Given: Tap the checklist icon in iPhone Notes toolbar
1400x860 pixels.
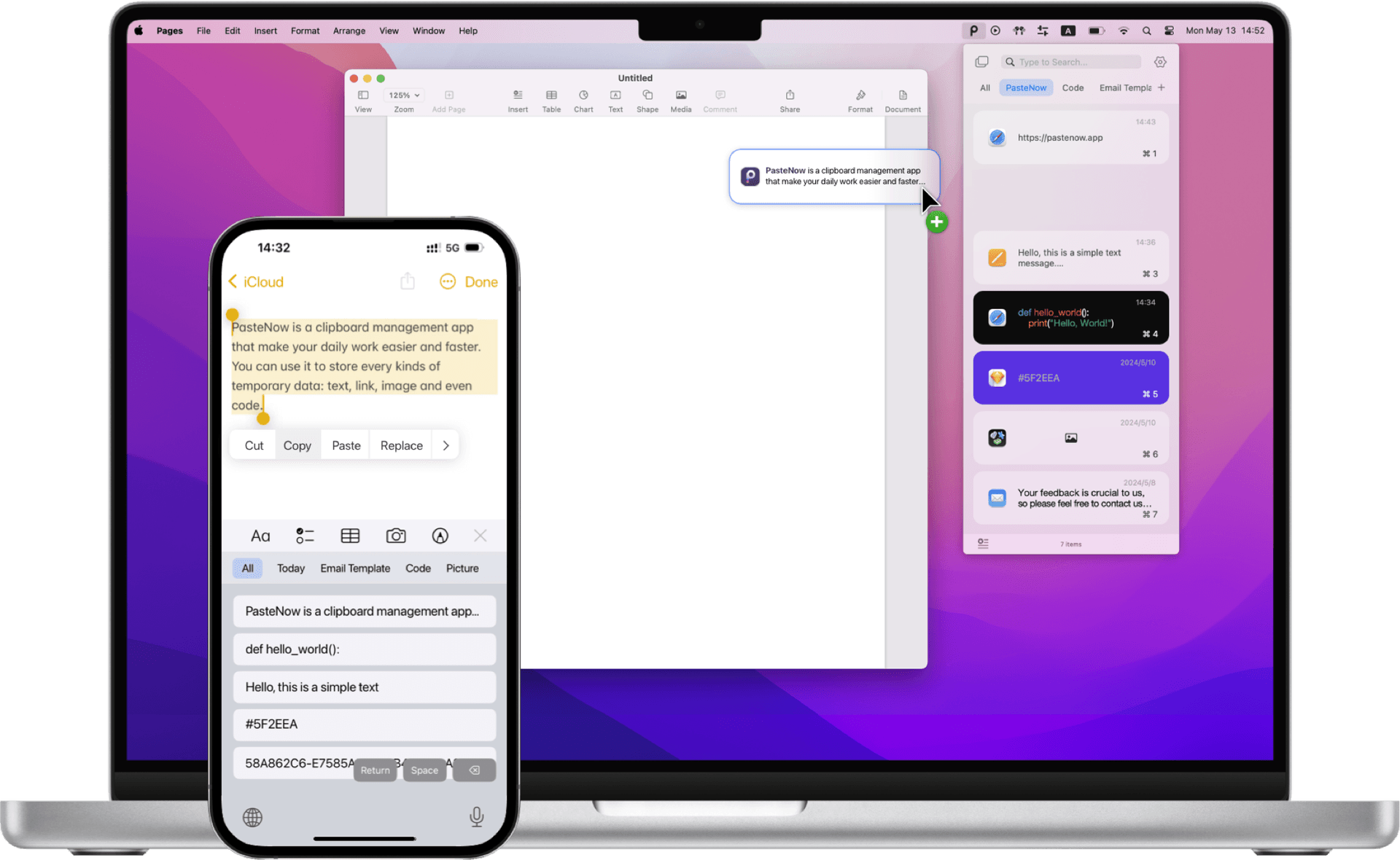Looking at the screenshot, I should pos(305,536).
